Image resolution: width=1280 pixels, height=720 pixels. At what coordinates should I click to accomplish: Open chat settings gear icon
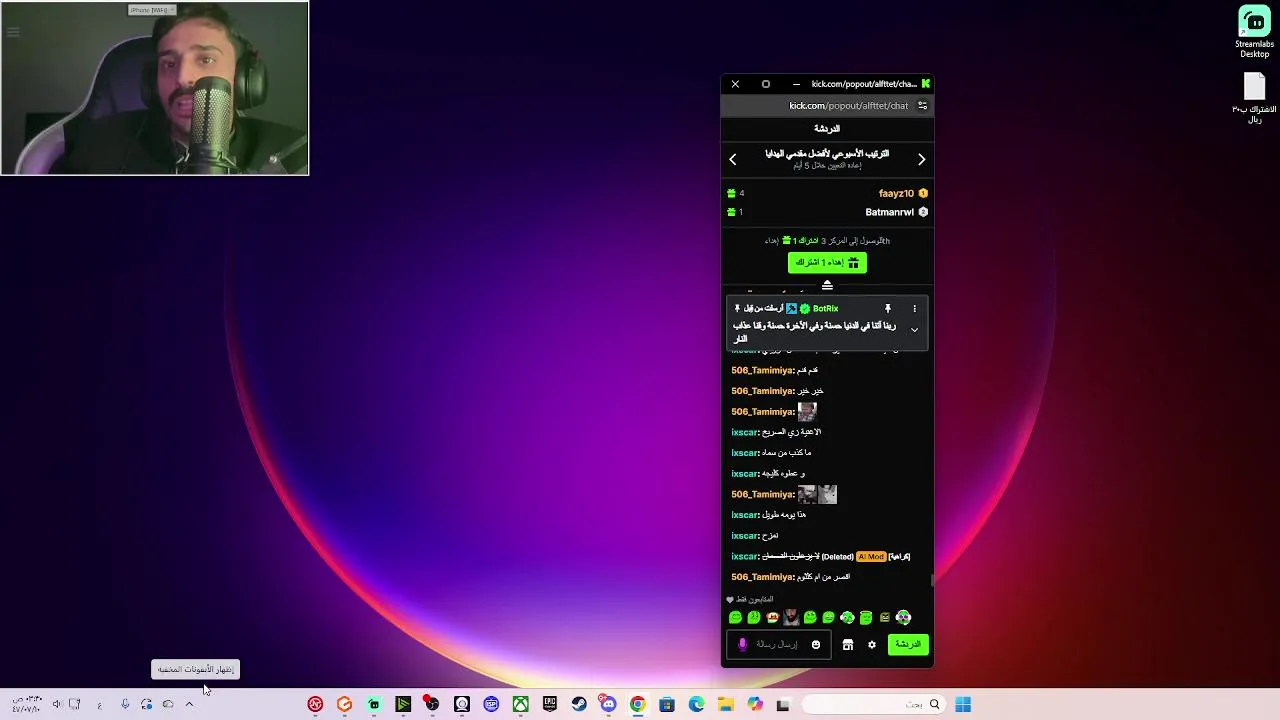pyautogui.click(x=872, y=645)
